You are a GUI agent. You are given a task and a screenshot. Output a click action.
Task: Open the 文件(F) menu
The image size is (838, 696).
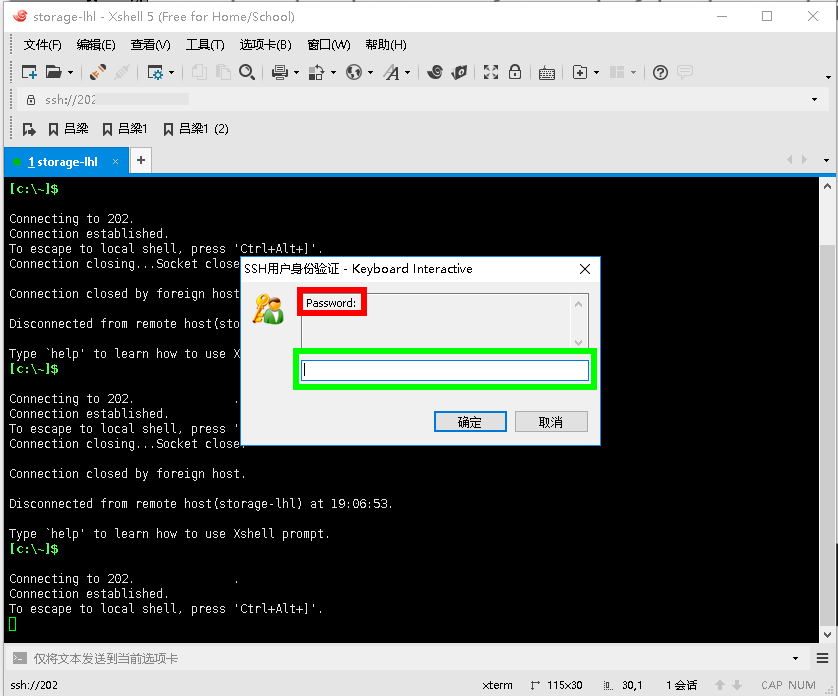coord(42,45)
